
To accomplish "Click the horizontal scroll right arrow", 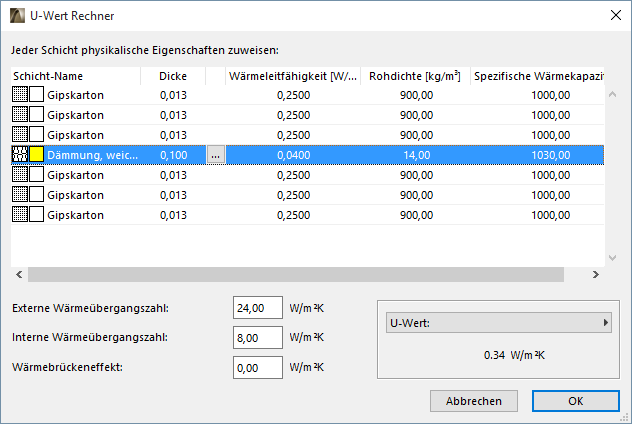I will [x=596, y=274].
